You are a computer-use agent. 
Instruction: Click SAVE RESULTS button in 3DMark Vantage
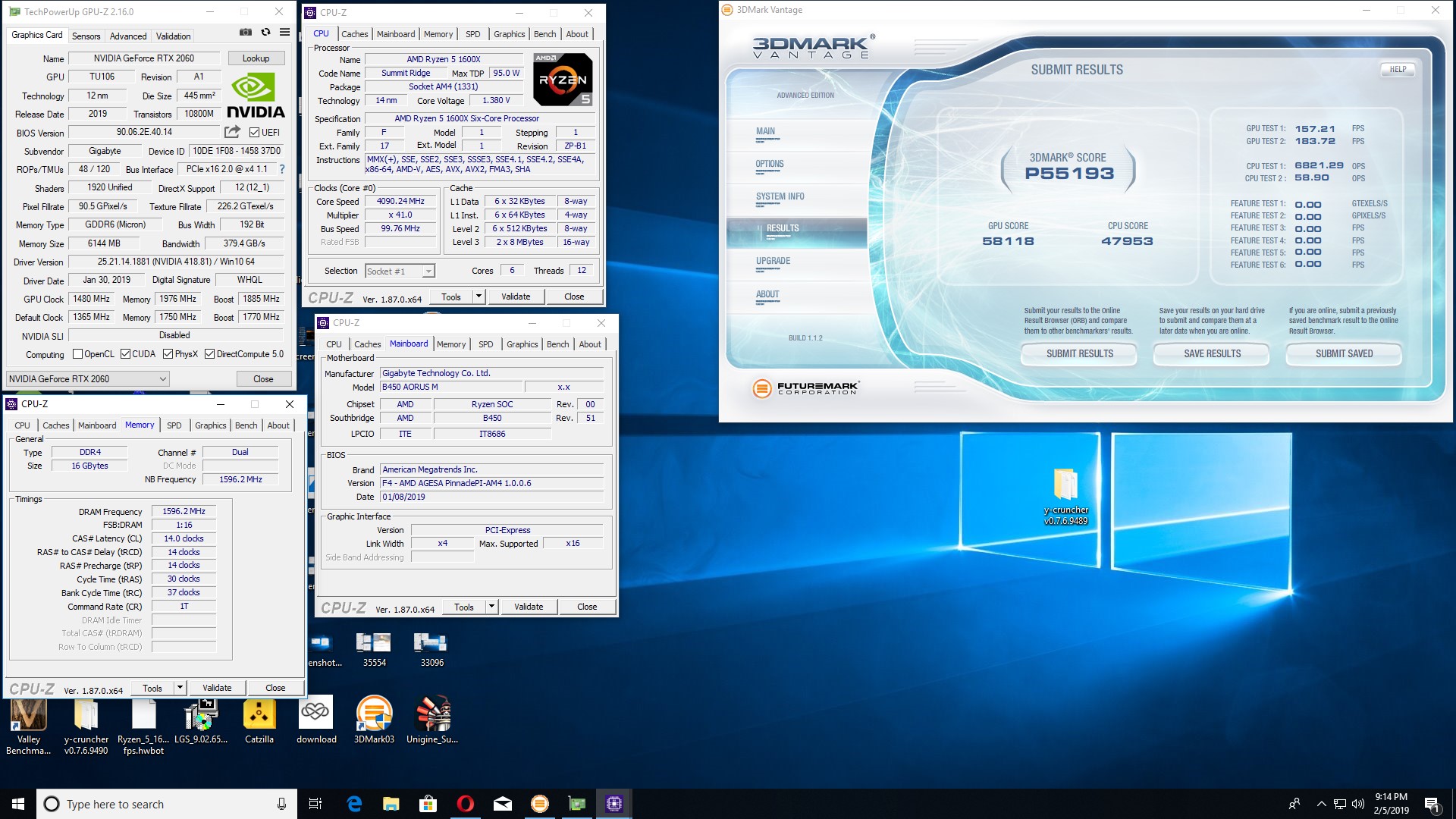click(1212, 353)
